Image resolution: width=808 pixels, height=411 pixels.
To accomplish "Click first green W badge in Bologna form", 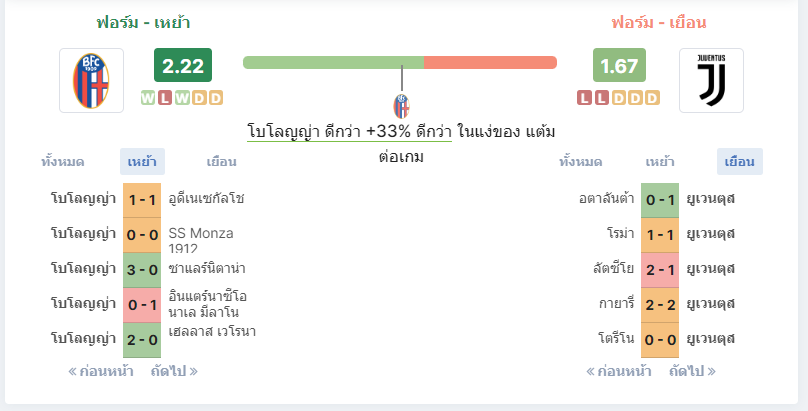I will pos(148,98).
